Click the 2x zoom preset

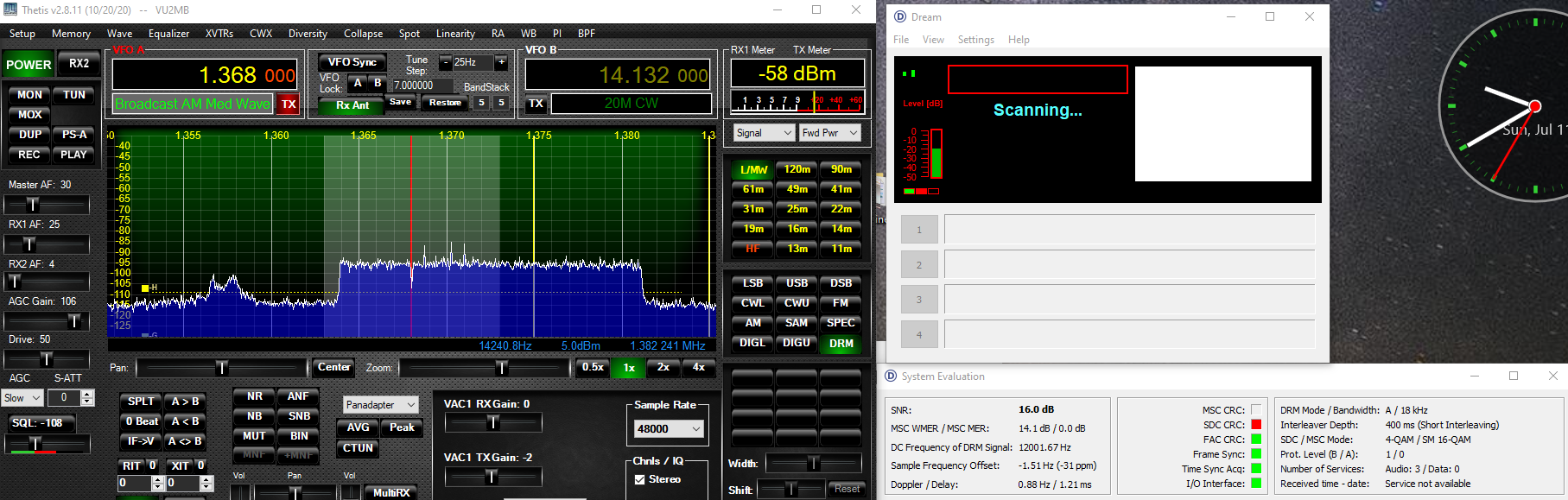click(x=663, y=368)
